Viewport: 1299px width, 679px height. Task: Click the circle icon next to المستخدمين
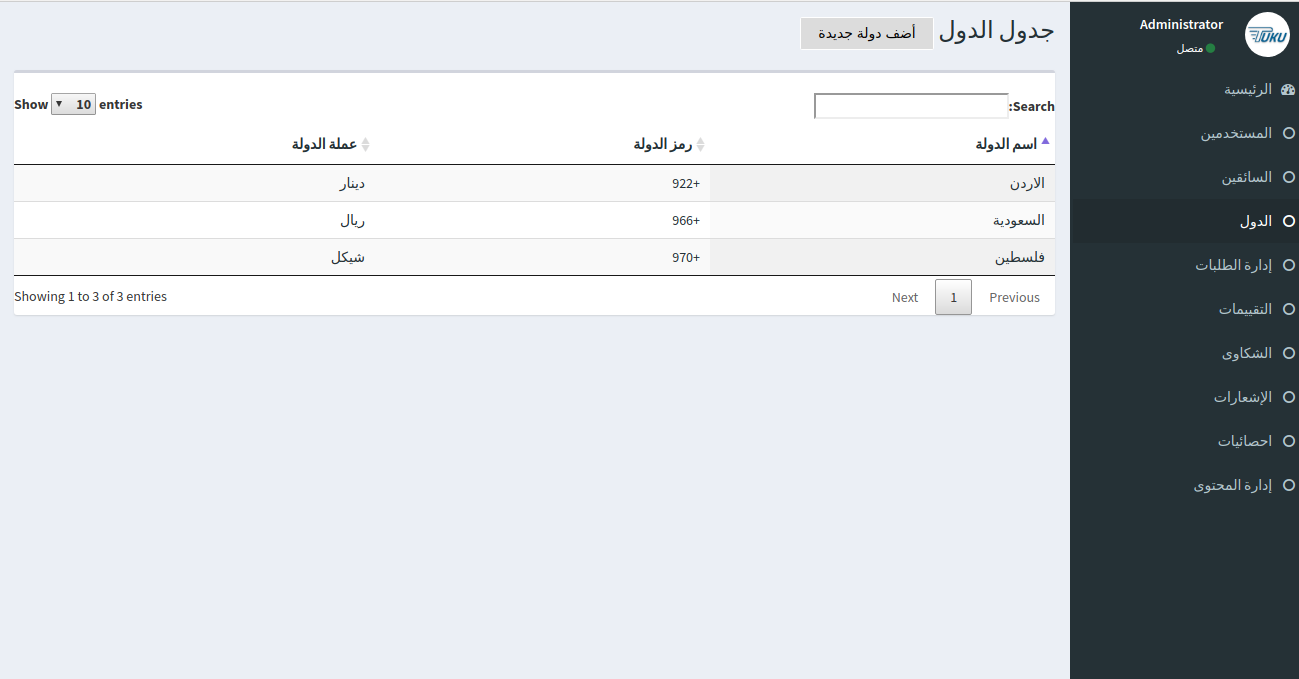[x=1289, y=133]
